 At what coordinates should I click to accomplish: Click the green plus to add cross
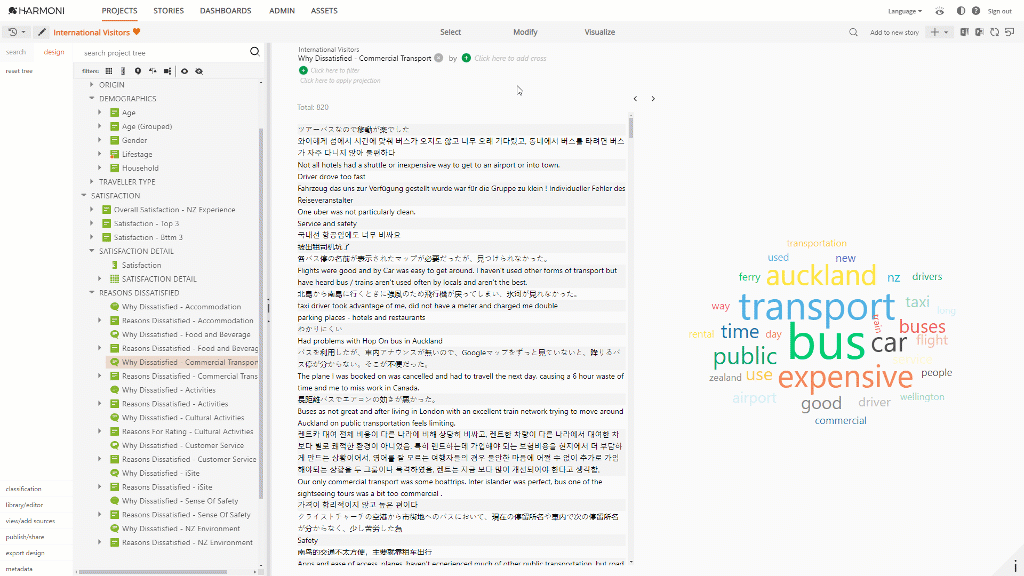466,57
